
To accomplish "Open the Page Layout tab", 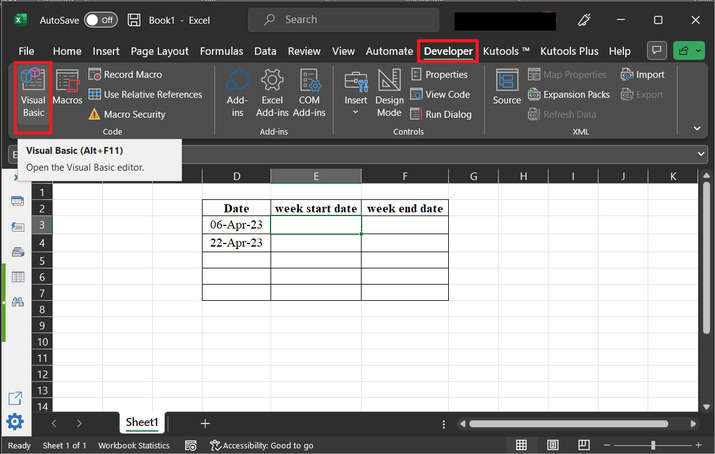I will coord(159,51).
